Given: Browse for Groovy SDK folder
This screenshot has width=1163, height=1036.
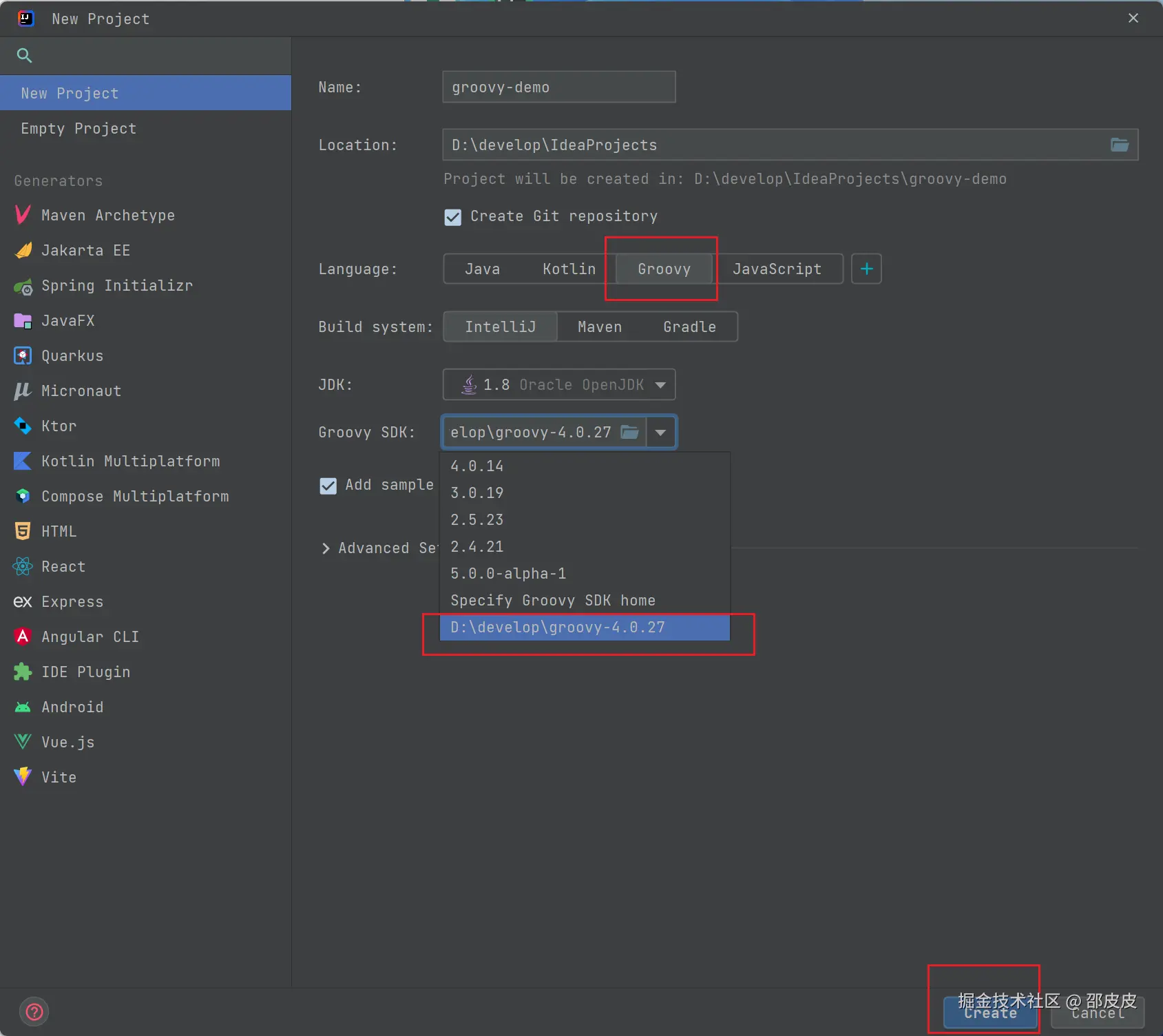Looking at the screenshot, I should (630, 432).
